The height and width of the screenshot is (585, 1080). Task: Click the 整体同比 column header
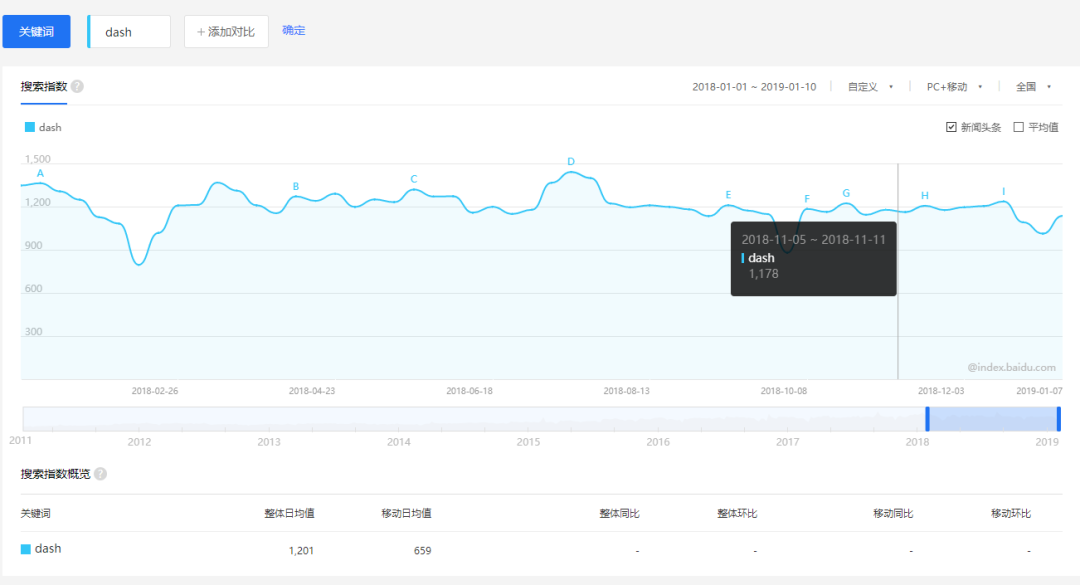click(x=619, y=513)
